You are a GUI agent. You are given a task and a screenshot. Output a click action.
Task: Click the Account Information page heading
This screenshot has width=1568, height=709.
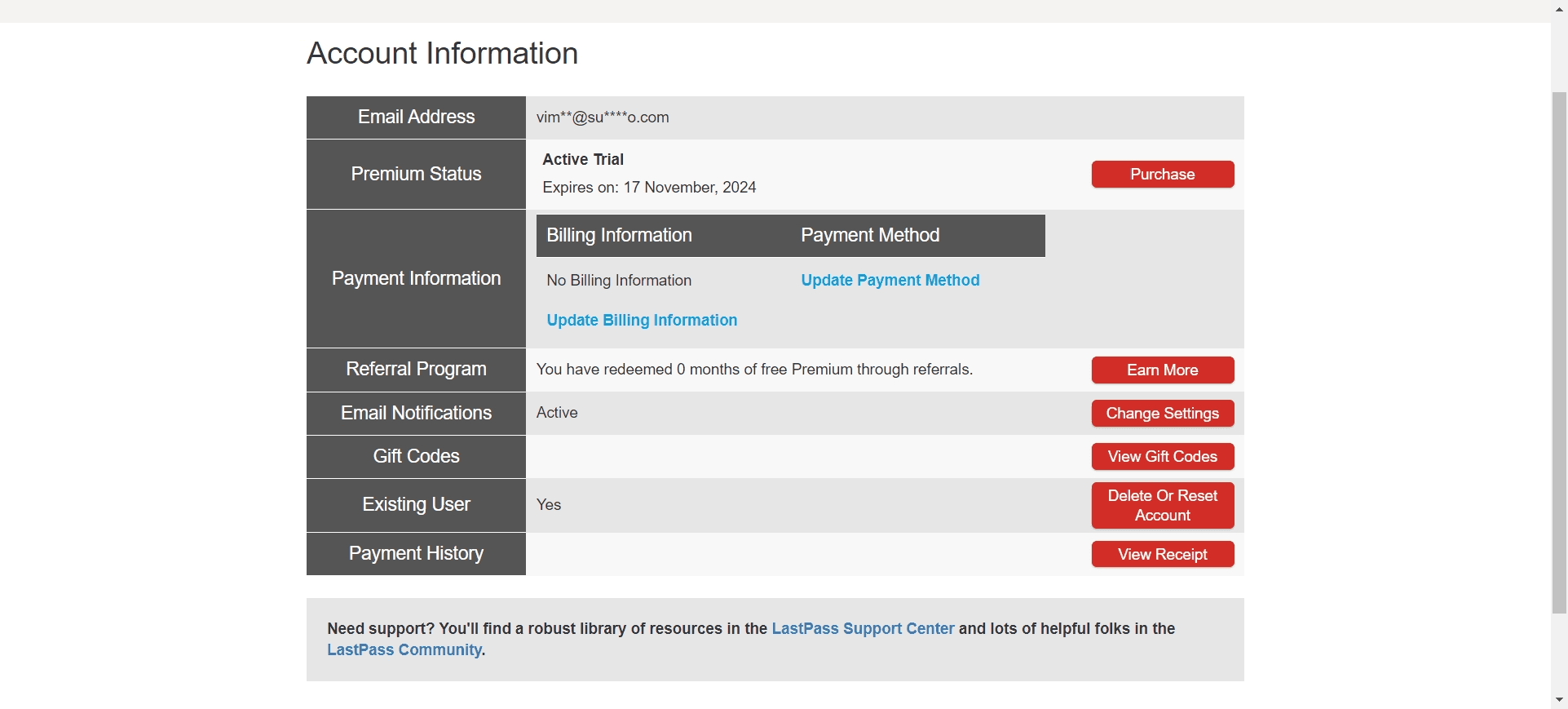(x=442, y=54)
